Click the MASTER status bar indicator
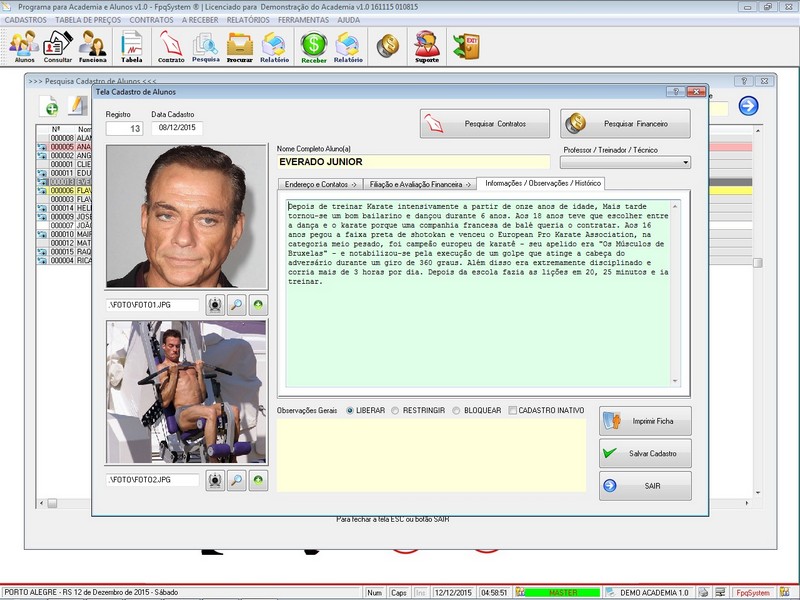This screenshot has height=600, width=800. [562, 592]
